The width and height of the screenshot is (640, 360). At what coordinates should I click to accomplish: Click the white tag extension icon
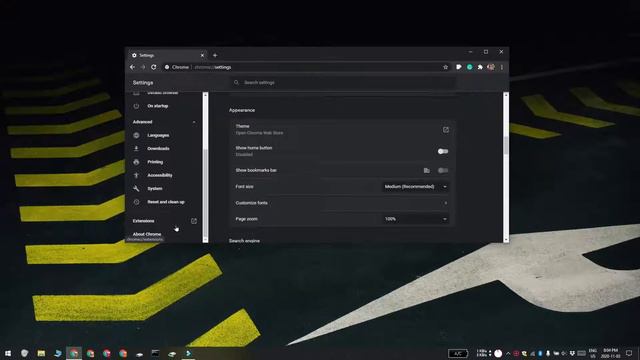pyautogui.click(x=459, y=67)
